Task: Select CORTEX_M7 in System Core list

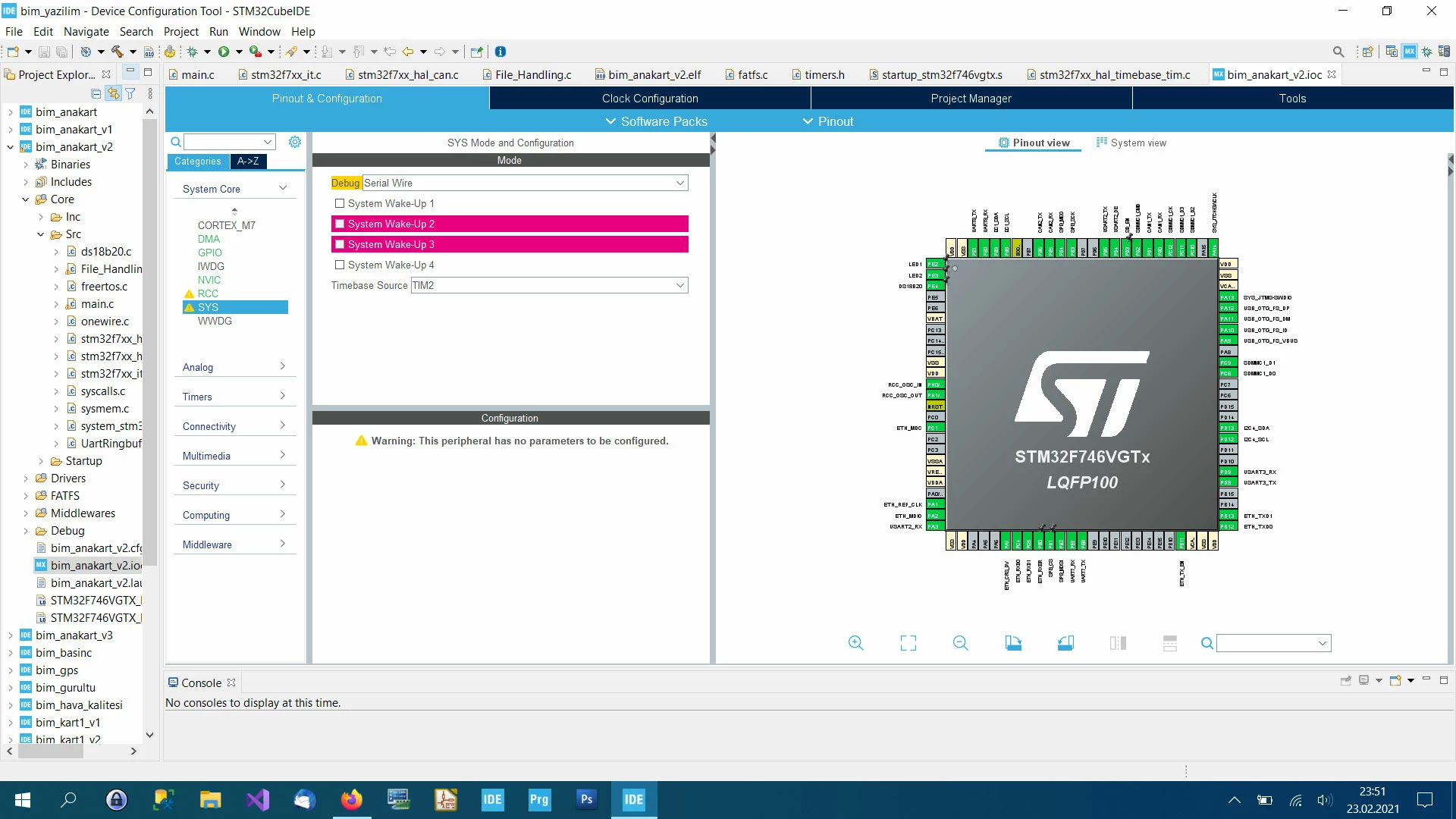Action: pyautogui.click(x=226, y=225)
